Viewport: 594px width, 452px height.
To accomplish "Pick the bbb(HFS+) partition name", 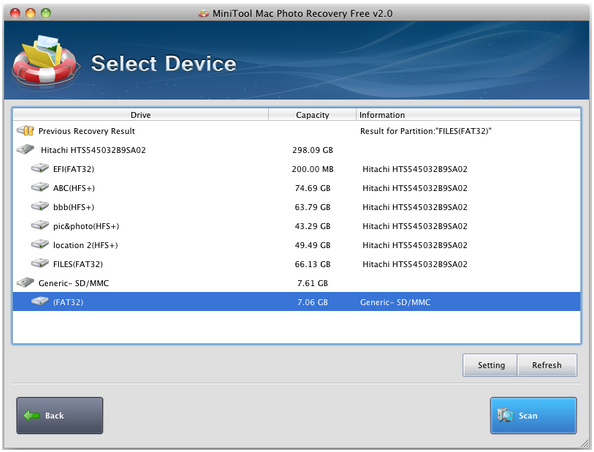I will [x=73, y=207].
